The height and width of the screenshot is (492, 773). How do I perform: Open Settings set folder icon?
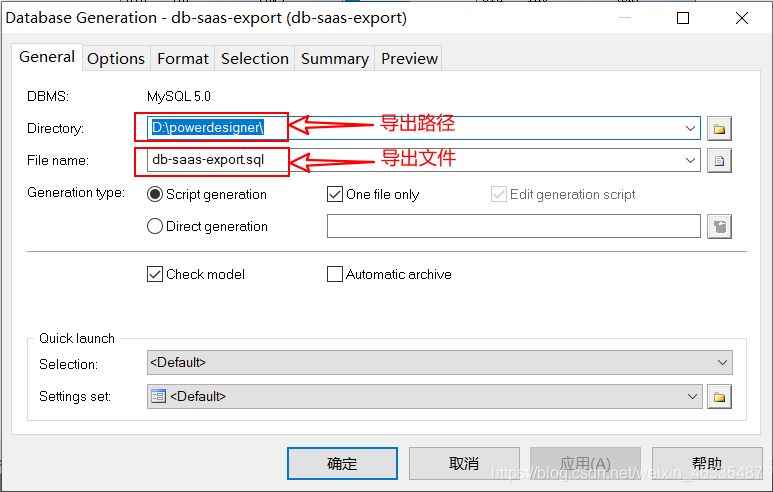pyautogui.click(x=719, y=397)
